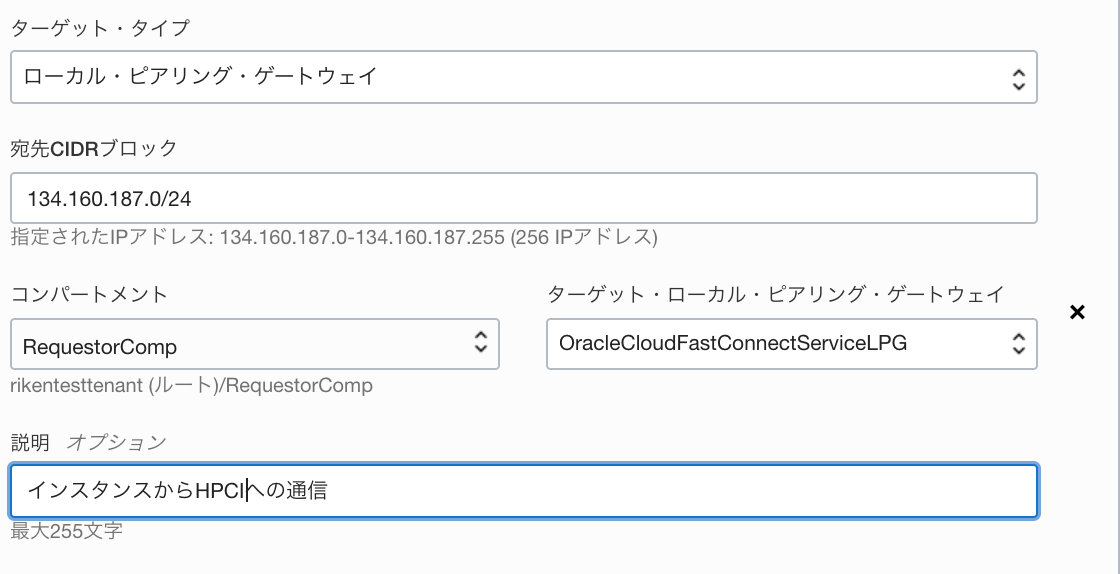Click the ターゲット・ローカル・ピアリング・ゲートウェイ label

click(776, 293)
